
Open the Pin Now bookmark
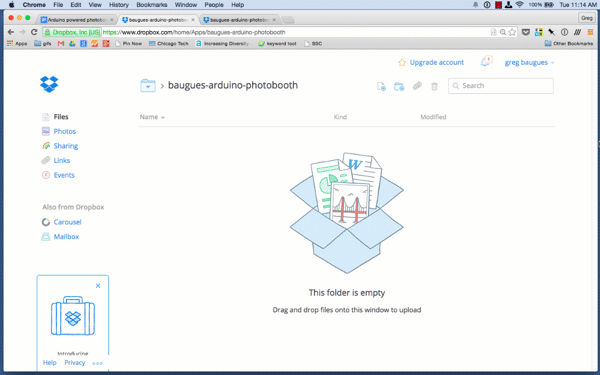point(128,44)
